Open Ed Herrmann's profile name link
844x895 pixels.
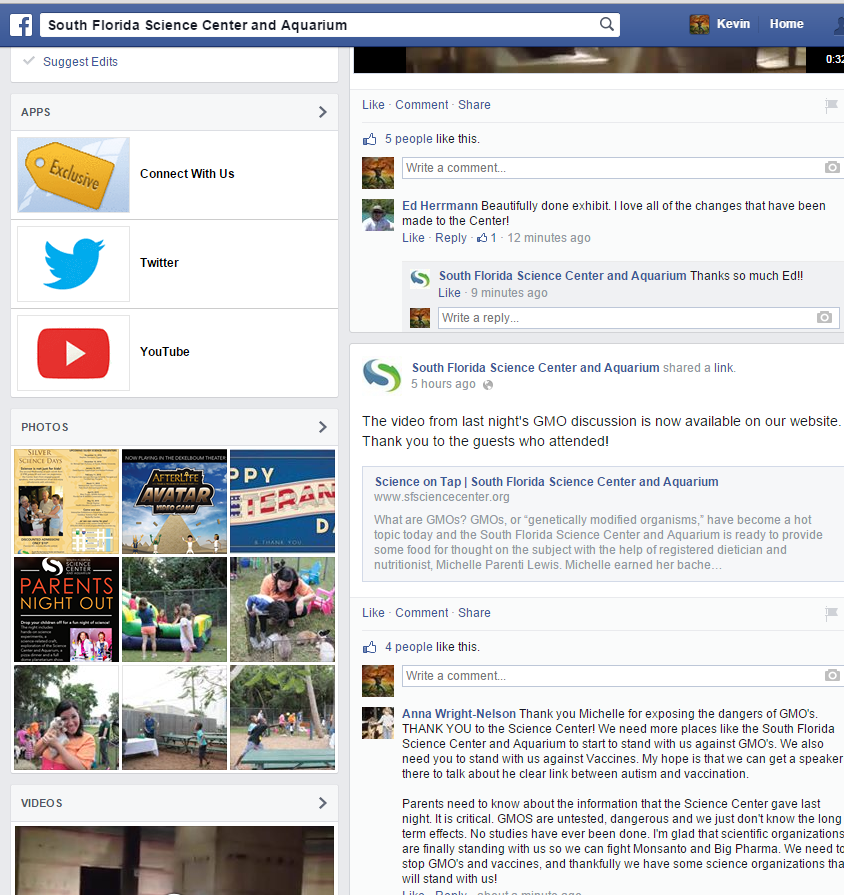coord(440,205)
